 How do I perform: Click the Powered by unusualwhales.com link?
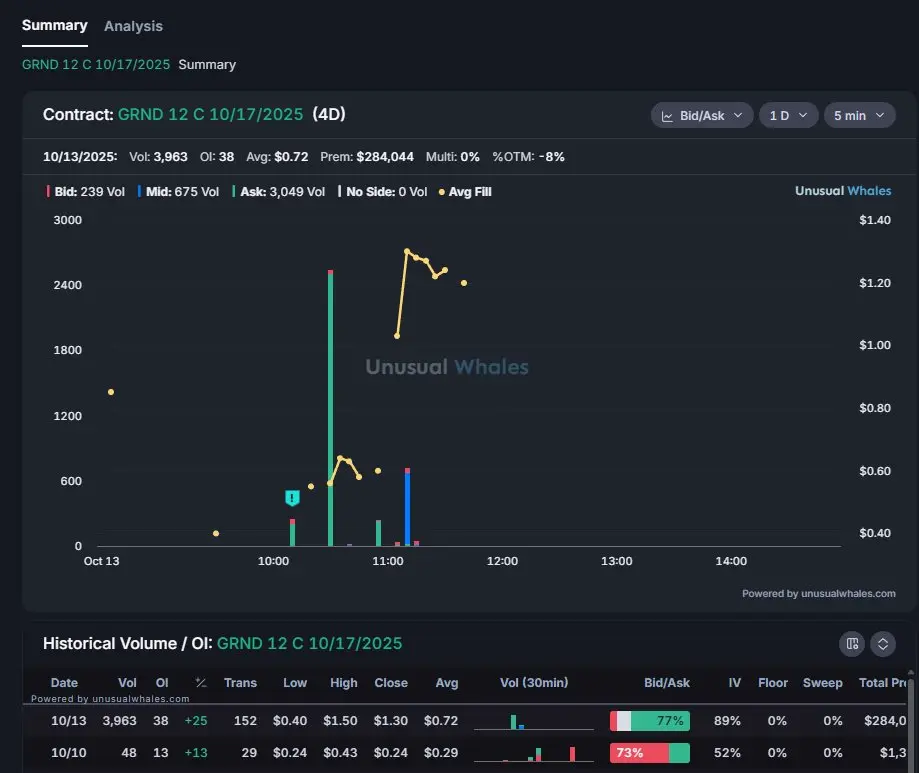[x=818, y=594]
